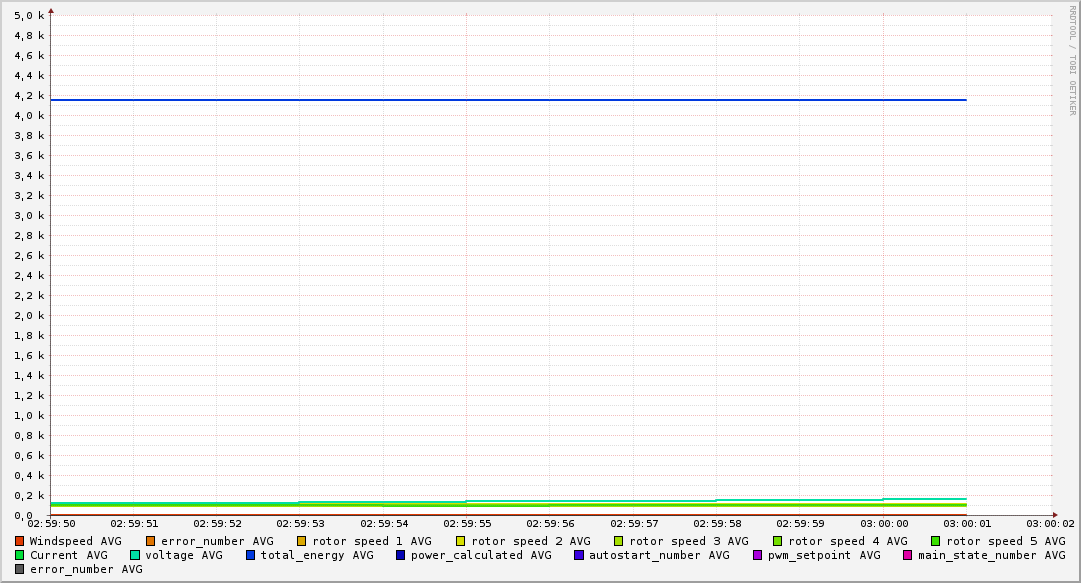Select the rotor speed 3 AVG color square
Image resolution: width=1081 pixels, height=583 pixels.
coord(619,541)
